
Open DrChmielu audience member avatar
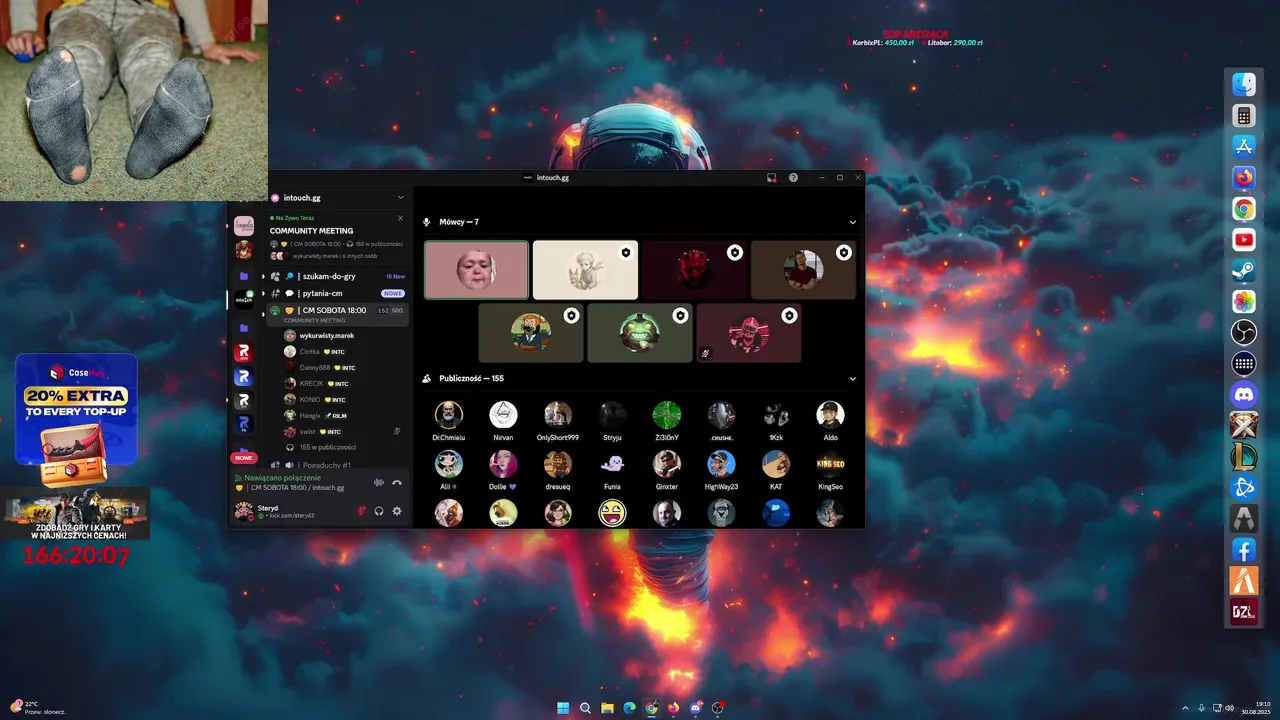click(x=449, y=415)
